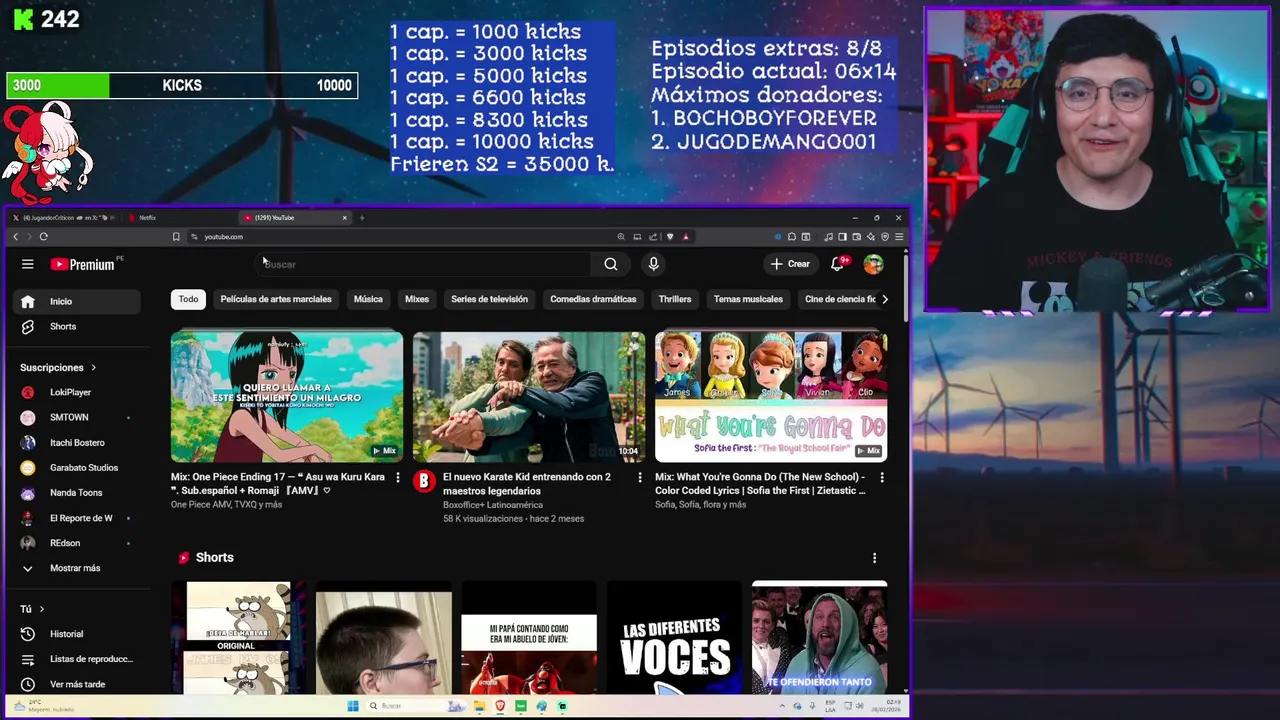Expand Mostrar más subscriptions list
The image size is (1280, 720).
pyautogui.click(x=77, y=568)
